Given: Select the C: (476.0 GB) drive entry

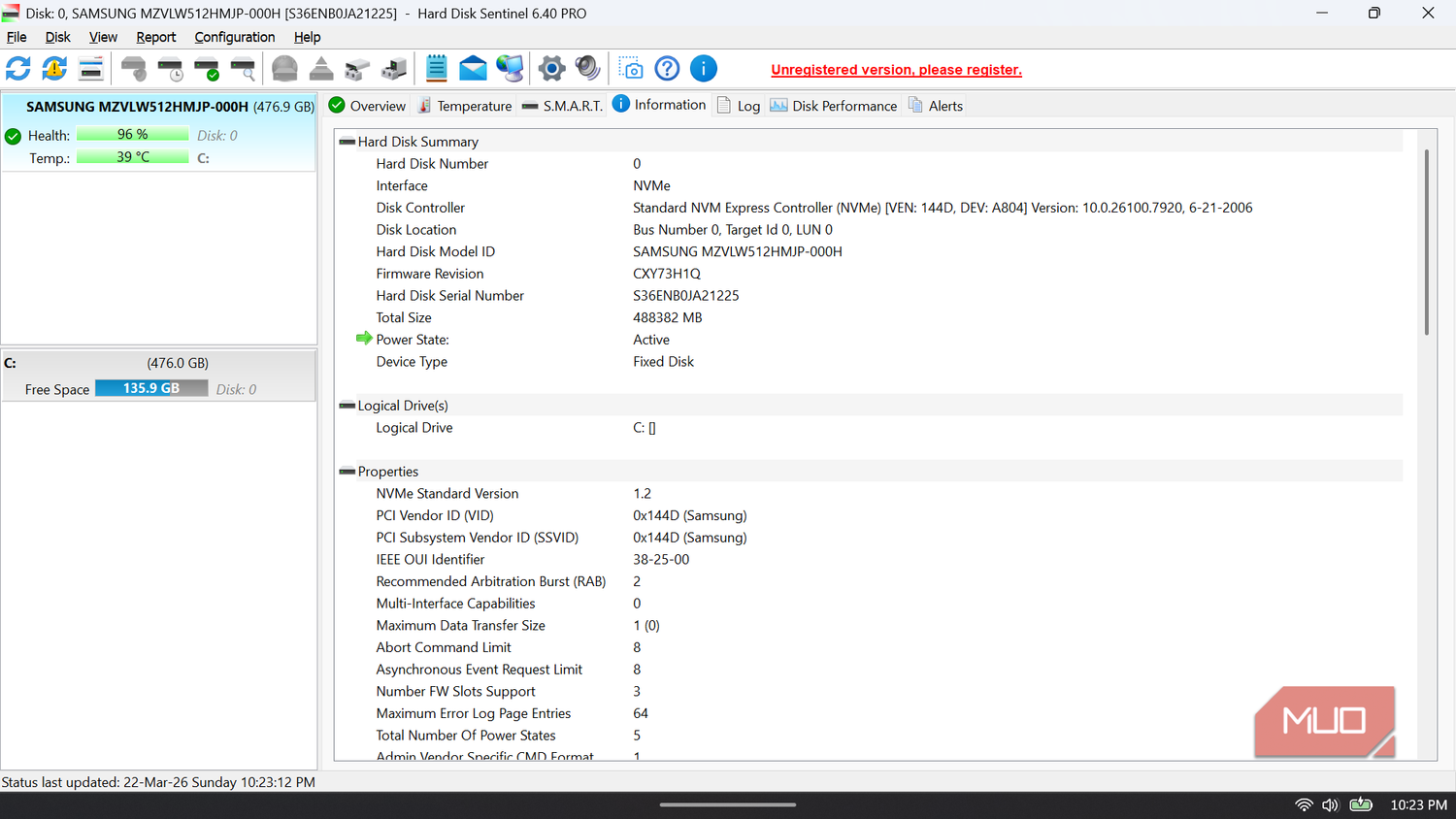Looking at the screenshot, I should (x=159, y=376).
